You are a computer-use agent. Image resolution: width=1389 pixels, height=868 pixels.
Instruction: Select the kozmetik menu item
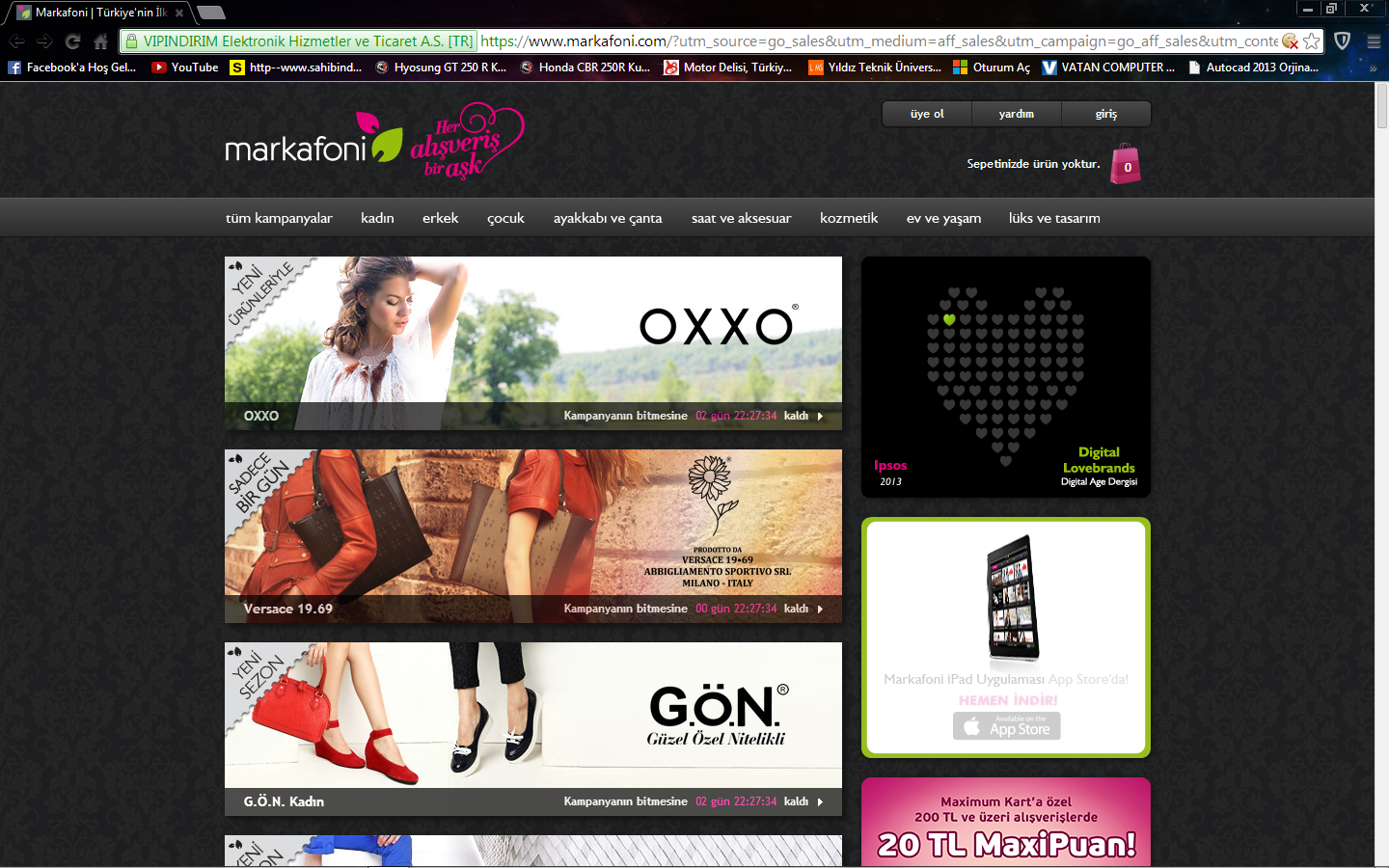(x=849, y=218)
